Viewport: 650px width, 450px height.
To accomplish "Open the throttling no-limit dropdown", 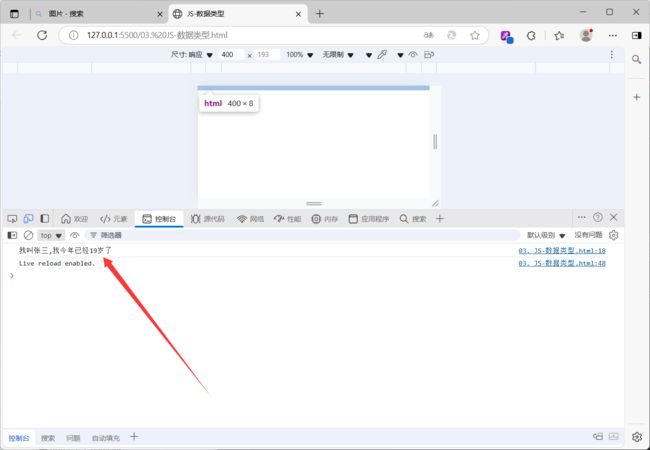I will (x=338, y=55).
